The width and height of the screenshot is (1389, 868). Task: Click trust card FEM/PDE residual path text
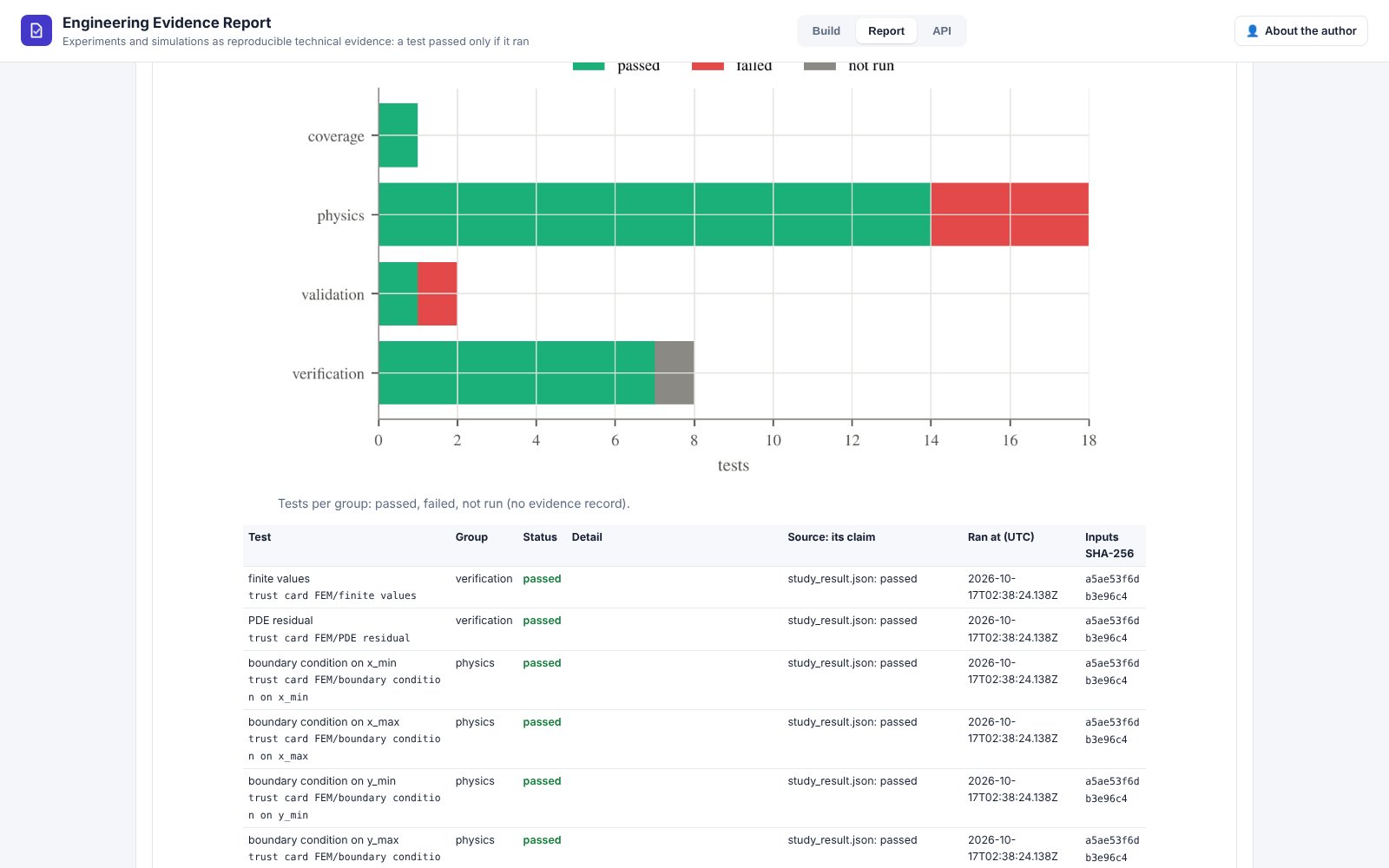329,638
